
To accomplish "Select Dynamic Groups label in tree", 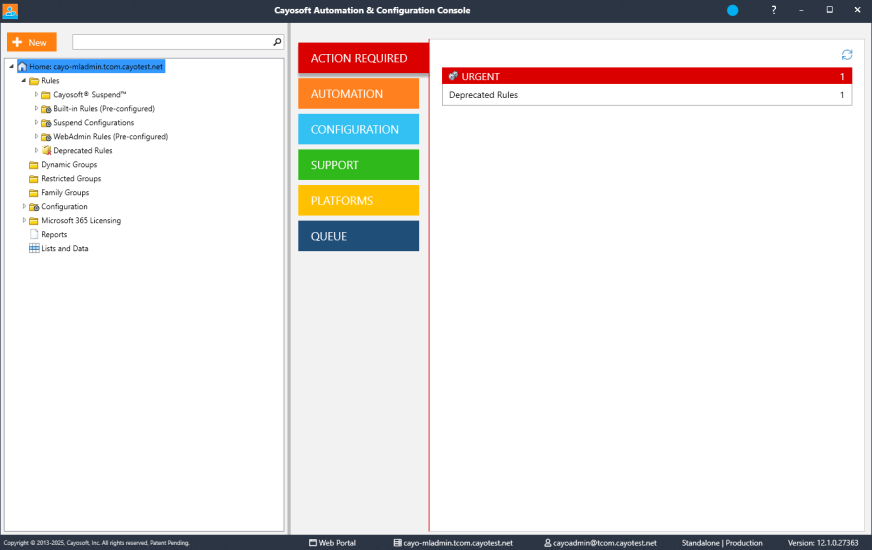I will point(69,165).
